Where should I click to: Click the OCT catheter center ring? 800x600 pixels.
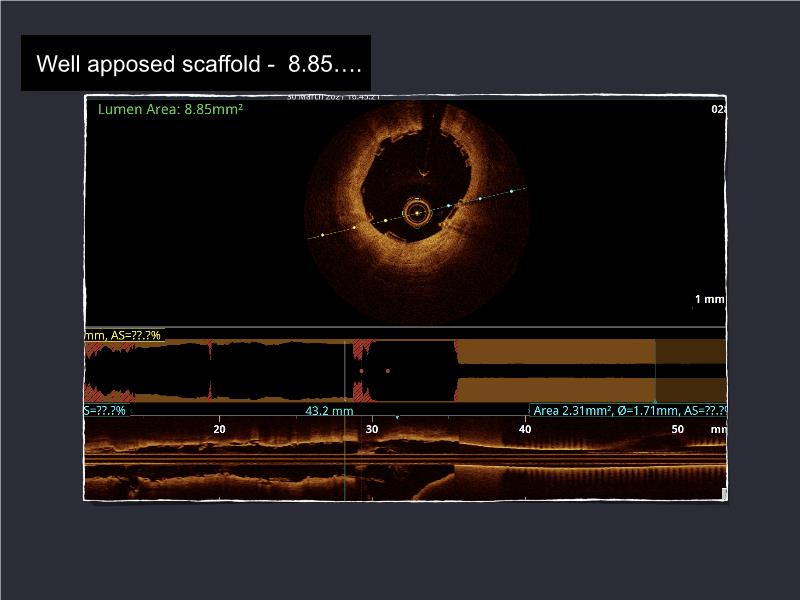(417, 212)
